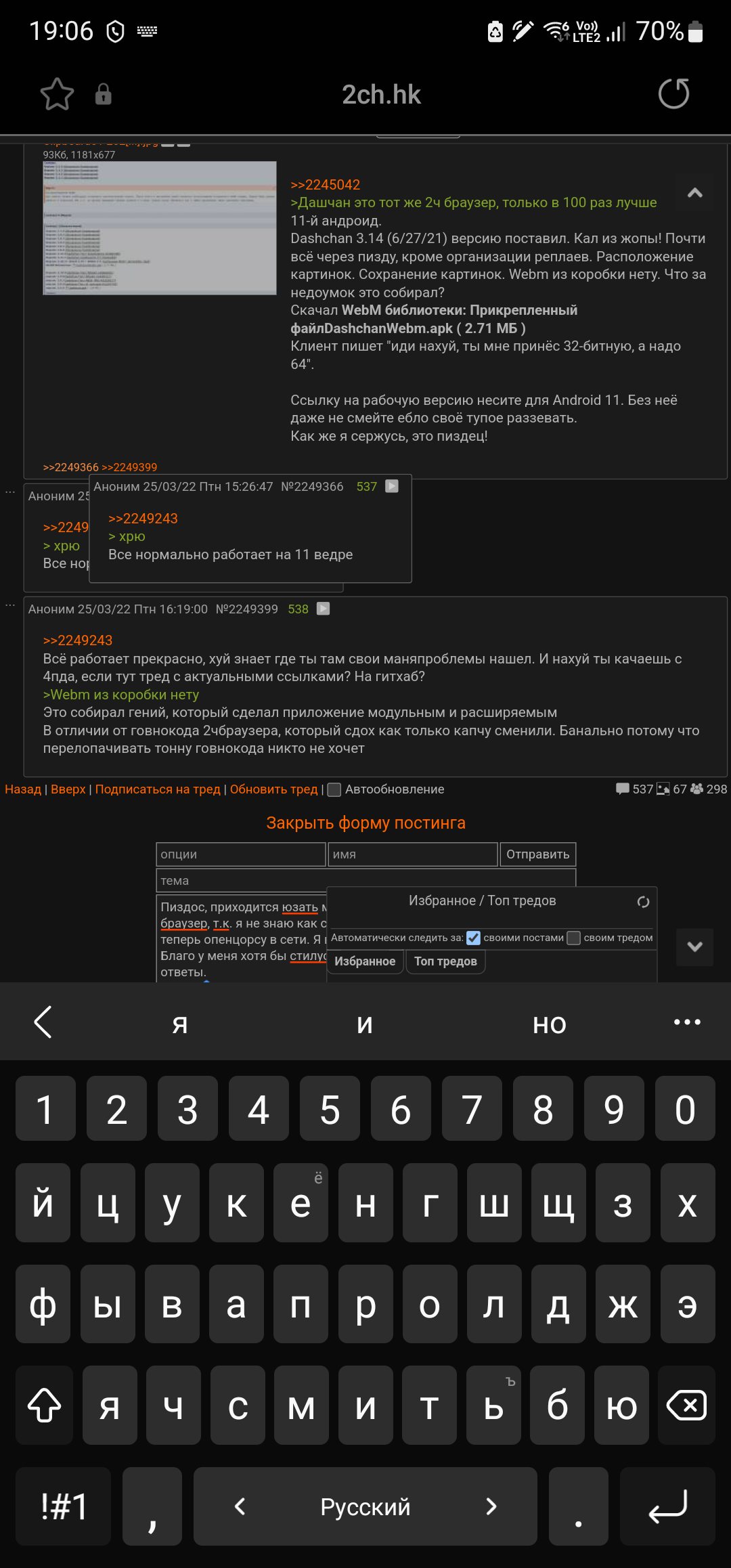Bookmark the page with the star icon
This screenshot has width=731, height=1568.
pos(57,94)
